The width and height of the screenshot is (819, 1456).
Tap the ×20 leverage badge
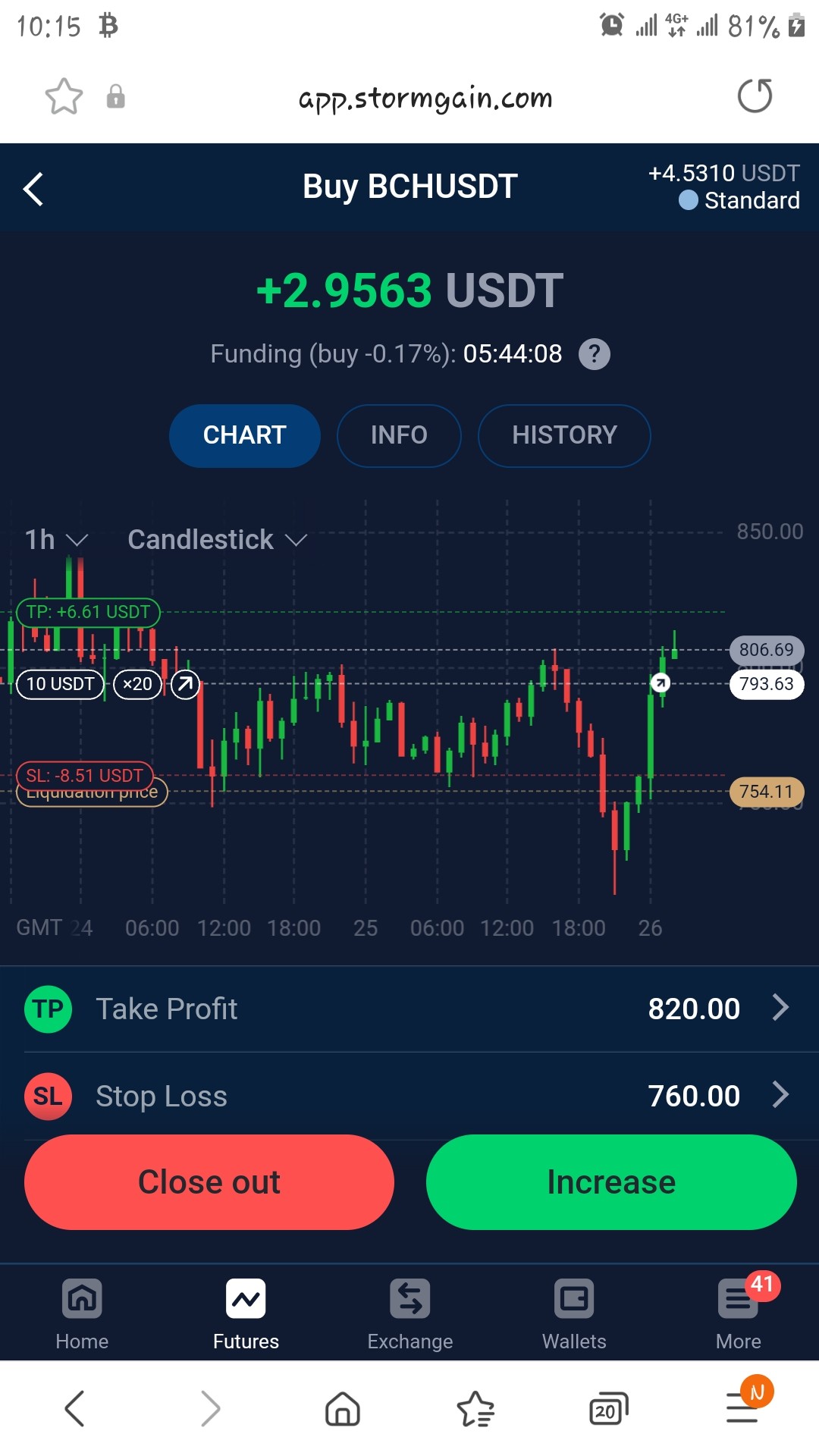point(137,684)
